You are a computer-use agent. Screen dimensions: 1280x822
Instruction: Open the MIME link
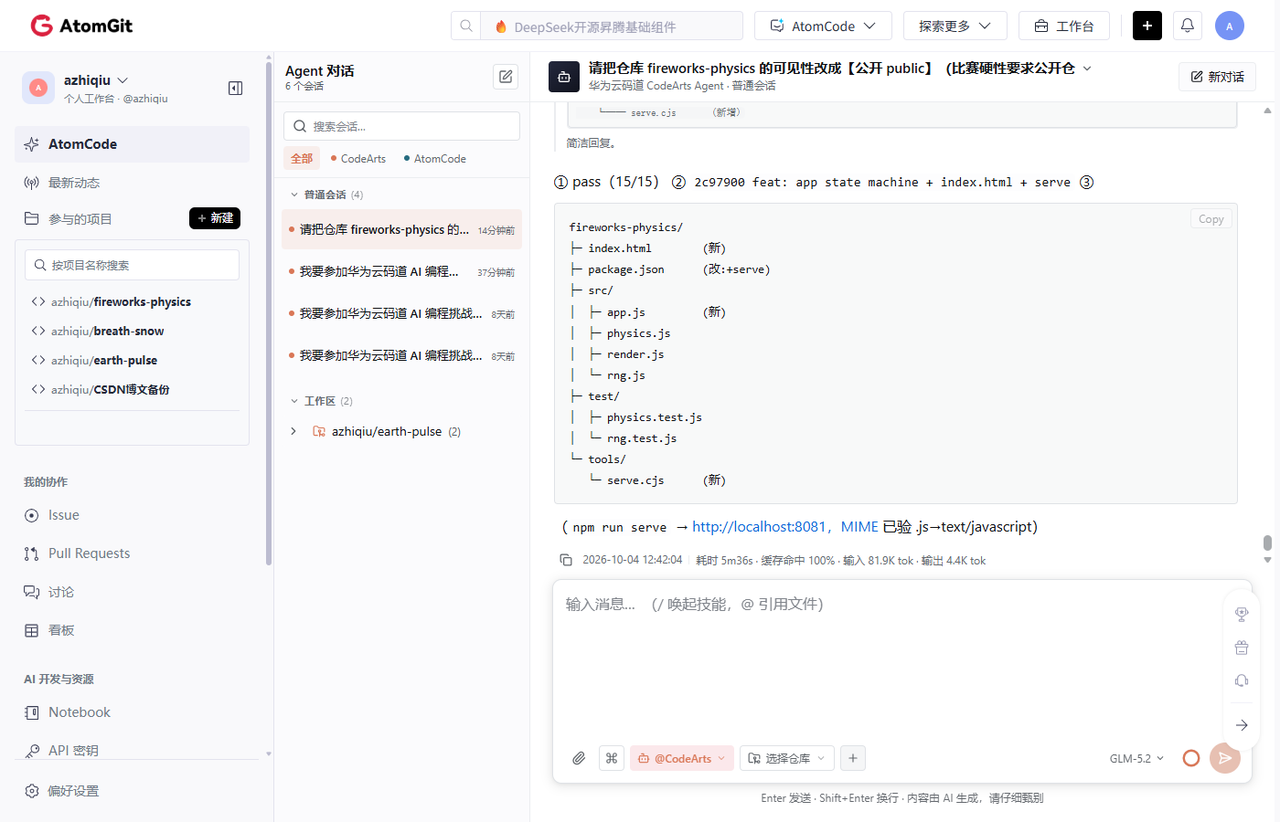[x=859, y=526]
